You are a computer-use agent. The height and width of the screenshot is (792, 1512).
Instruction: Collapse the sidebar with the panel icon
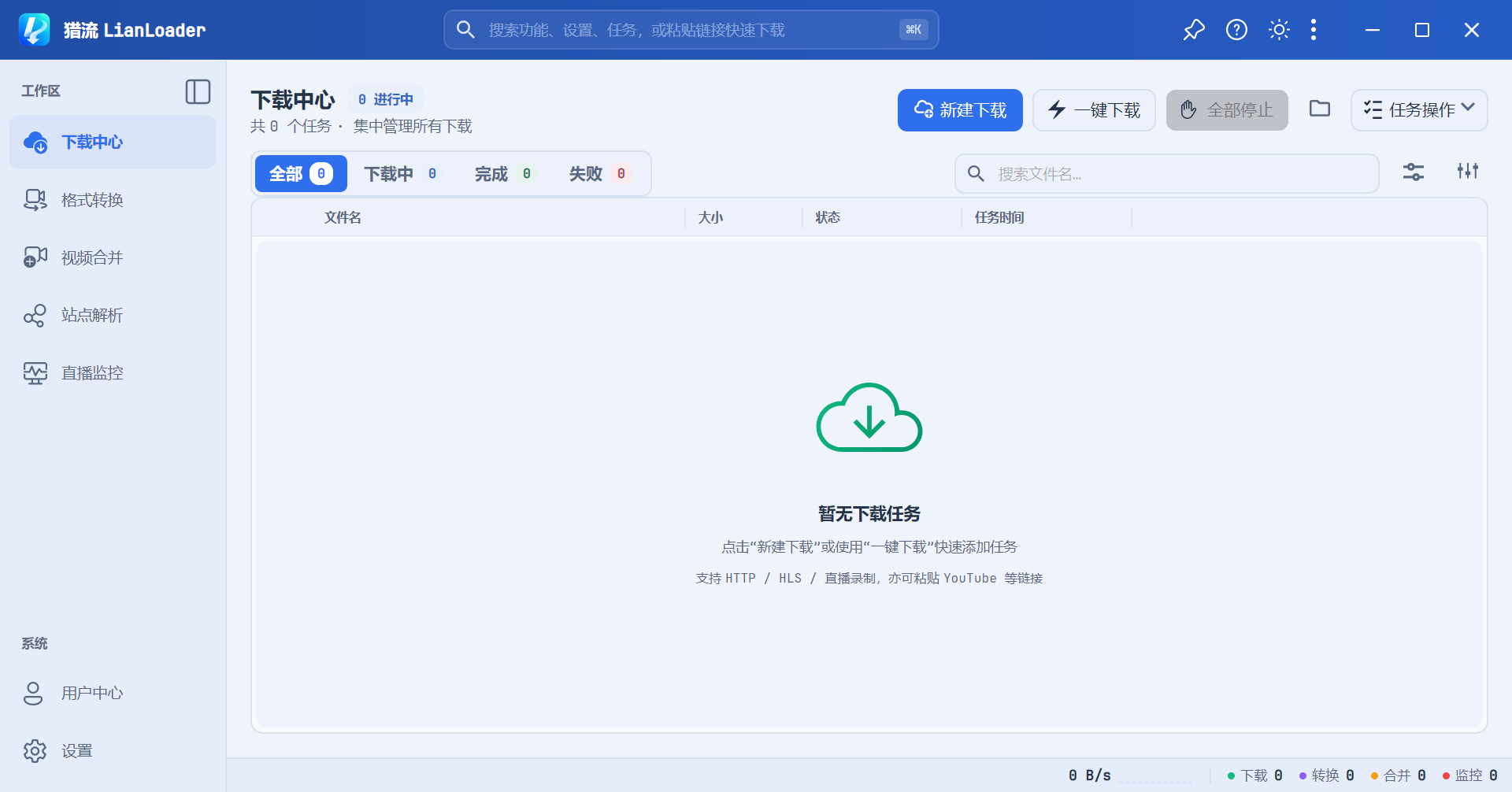(x=198, y=91)
